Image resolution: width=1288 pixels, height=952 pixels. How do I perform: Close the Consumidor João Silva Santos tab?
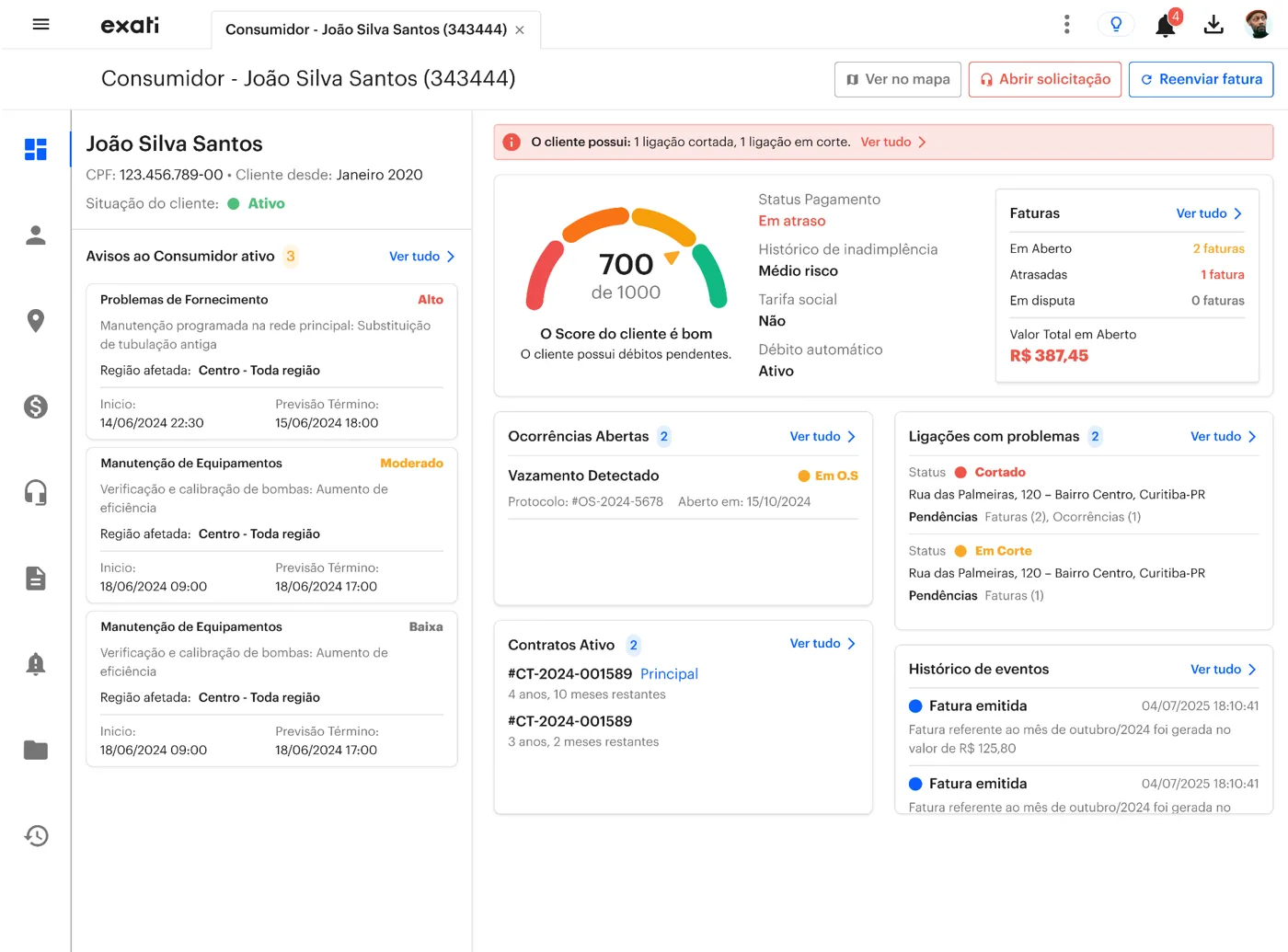coord(520,30)
